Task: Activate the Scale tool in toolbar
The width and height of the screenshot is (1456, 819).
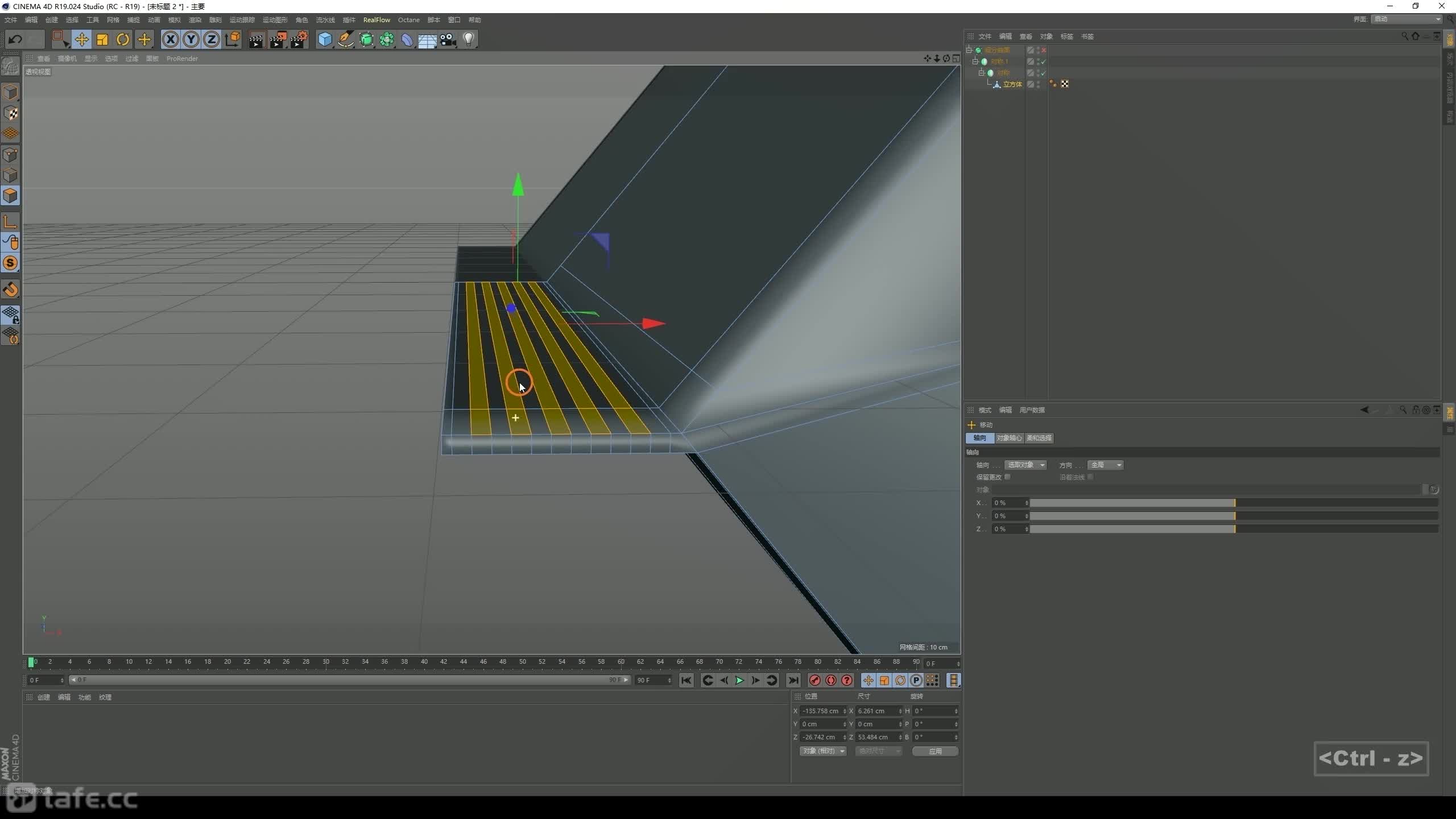Action: pos(102,39)
